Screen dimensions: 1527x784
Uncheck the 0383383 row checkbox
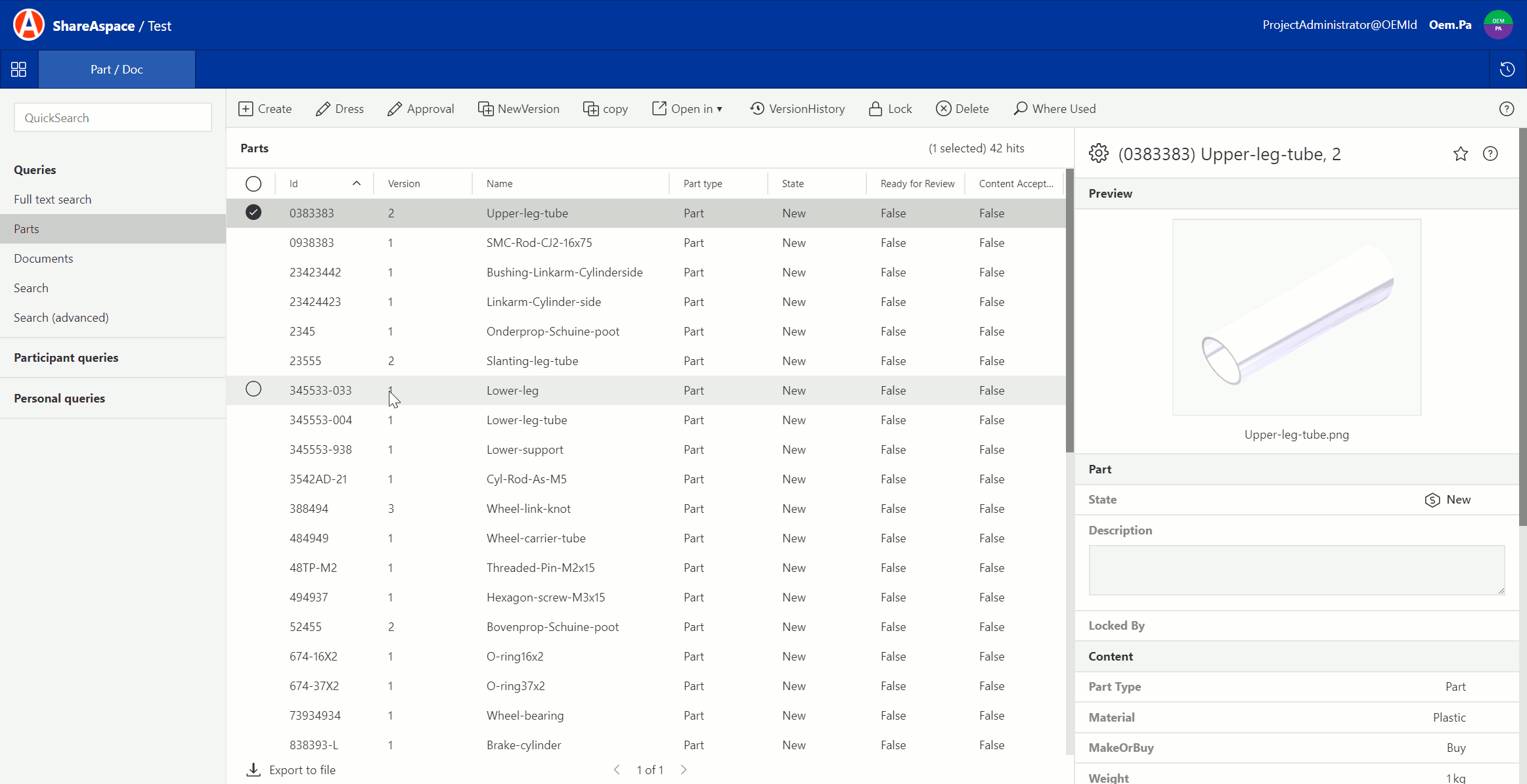point(254,213)
